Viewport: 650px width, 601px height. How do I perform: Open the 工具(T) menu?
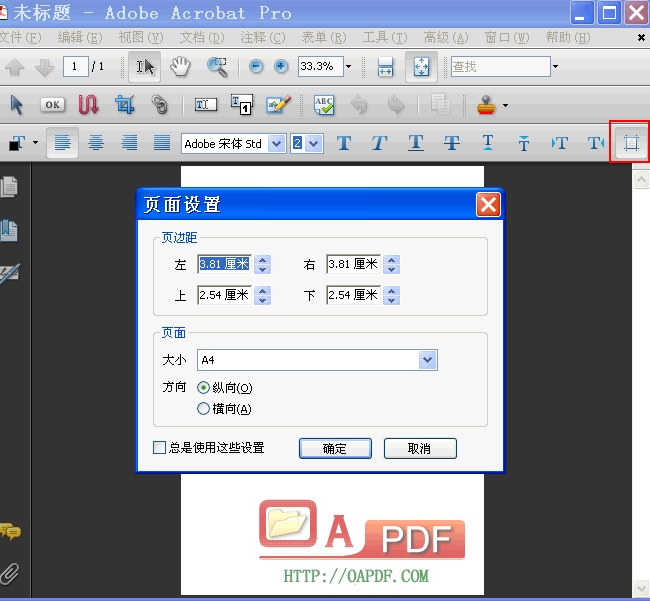click(385, 38)
